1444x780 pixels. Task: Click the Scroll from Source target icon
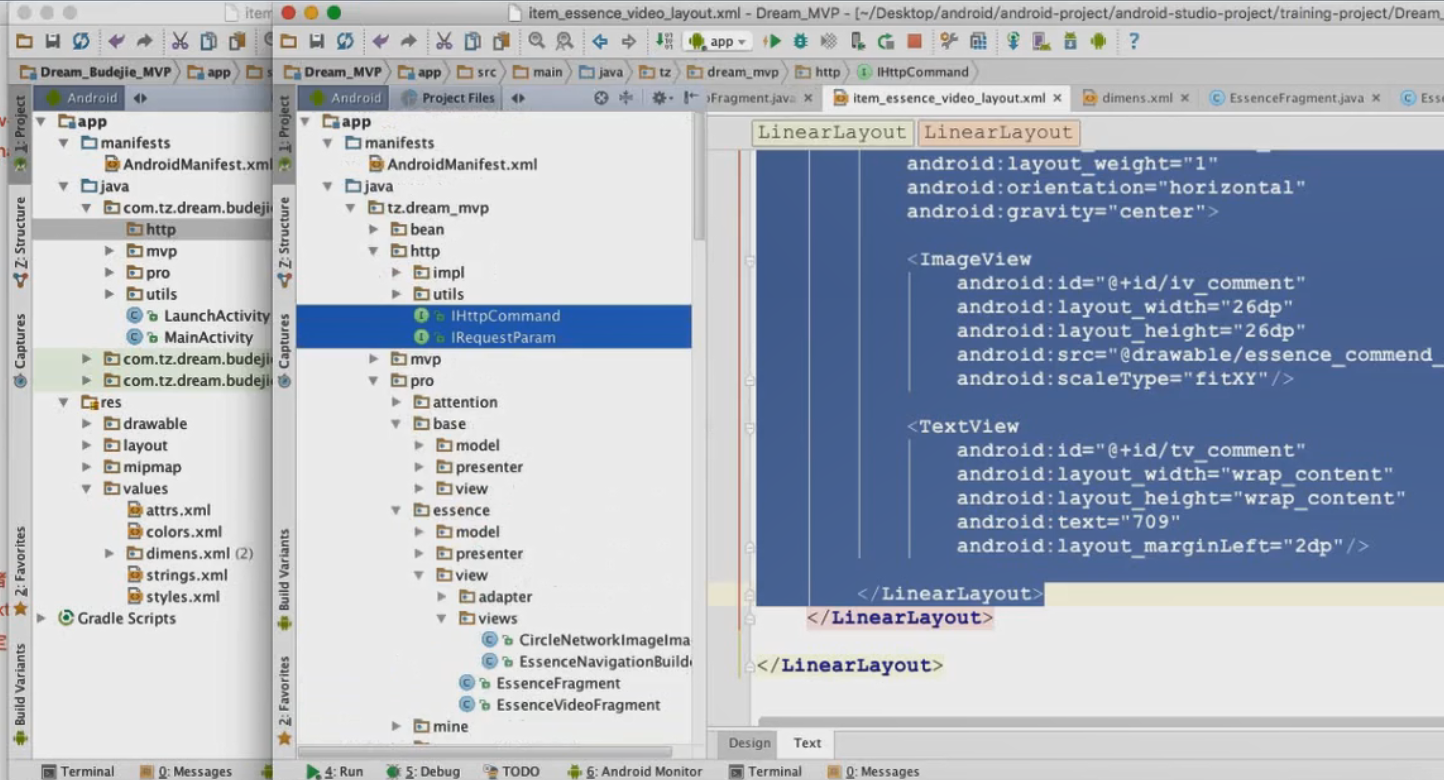[601, 98]
